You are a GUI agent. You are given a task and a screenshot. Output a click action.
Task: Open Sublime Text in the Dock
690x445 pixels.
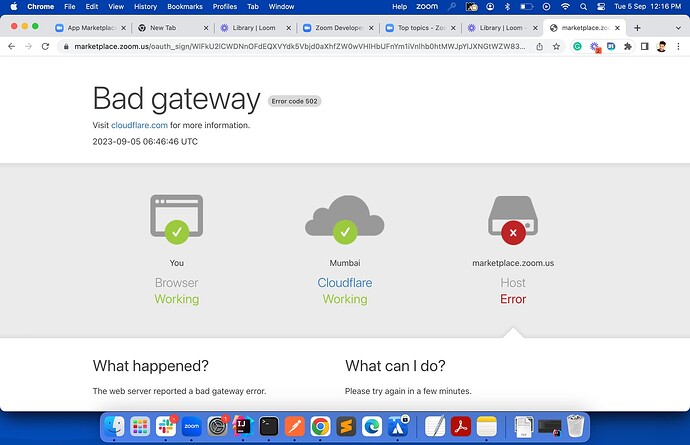pos(346,426)
